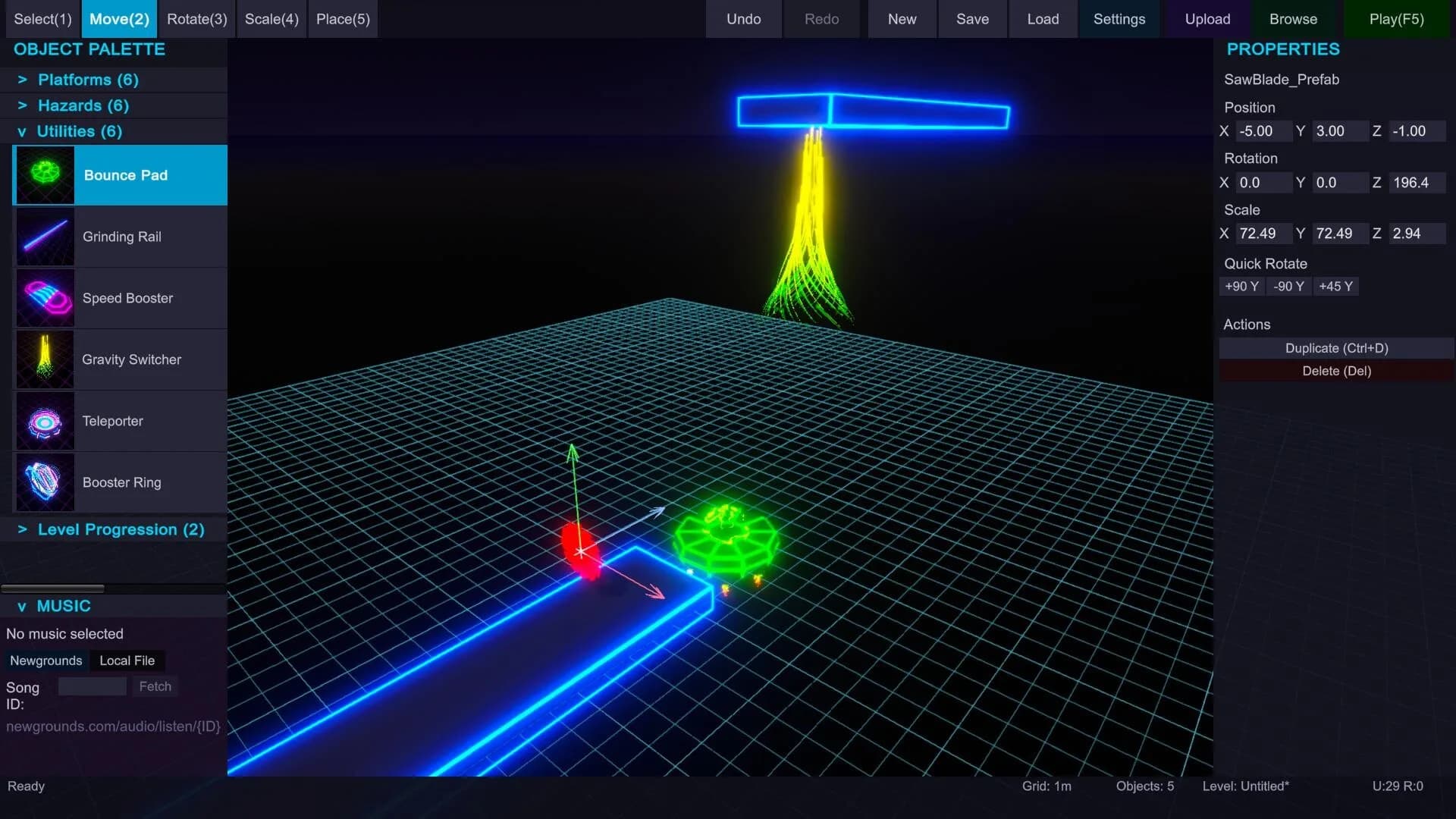Pick the Grinding Rail icon
Image resolution: width=1456 pixels, height=819 pixels.
(x=45, y=237)
